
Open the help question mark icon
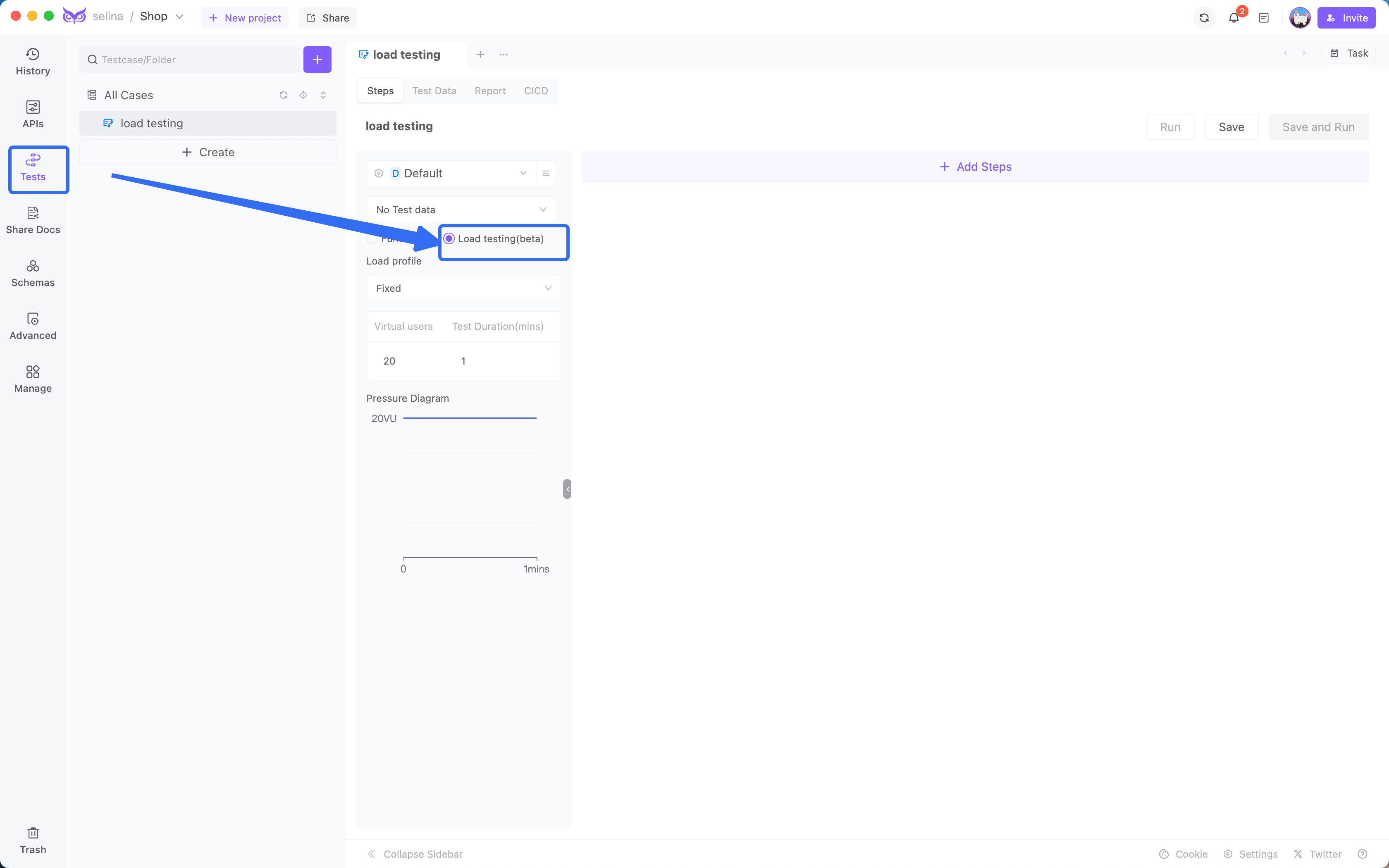[1363, 854]
